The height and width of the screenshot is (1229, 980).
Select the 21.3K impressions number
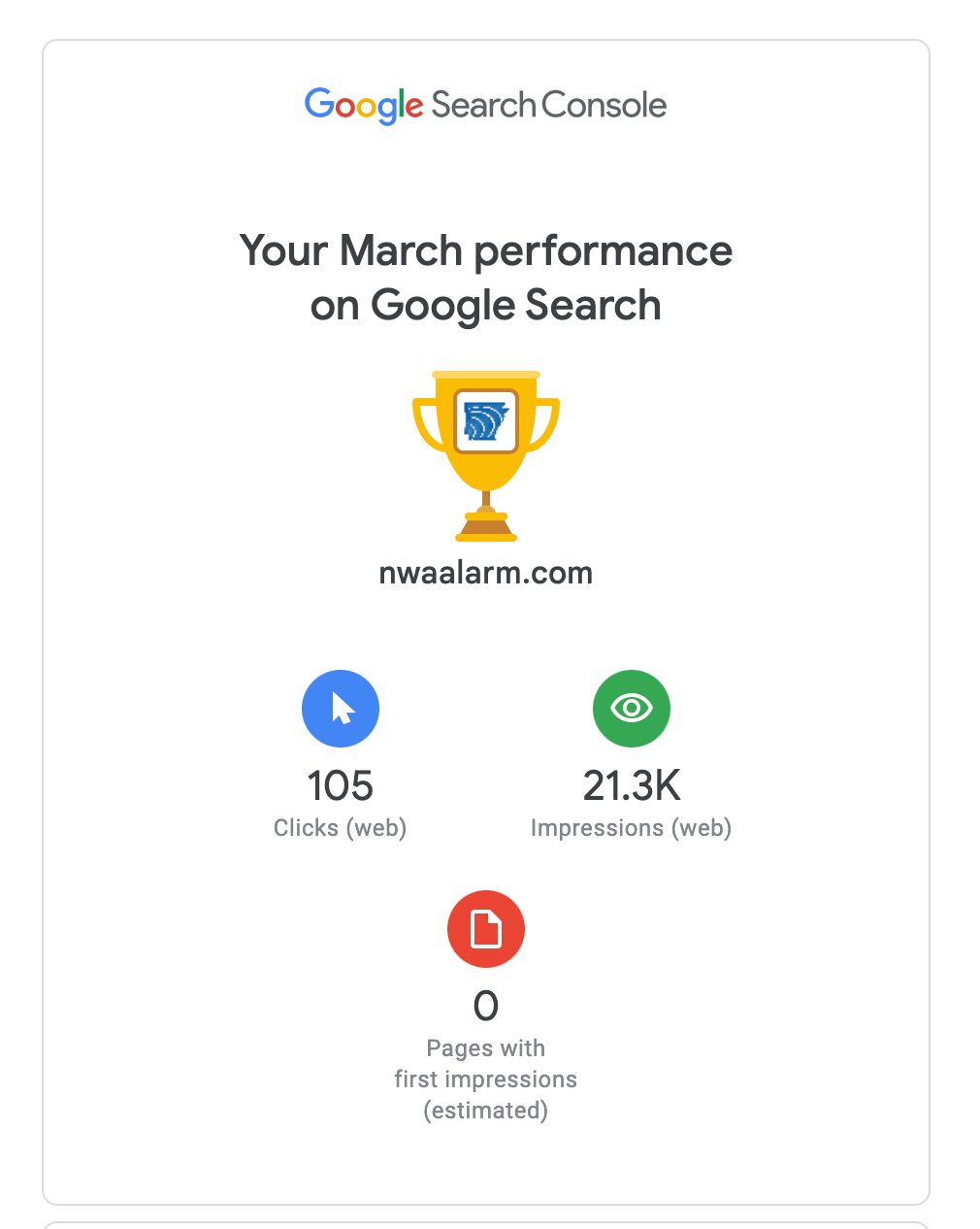632,785
